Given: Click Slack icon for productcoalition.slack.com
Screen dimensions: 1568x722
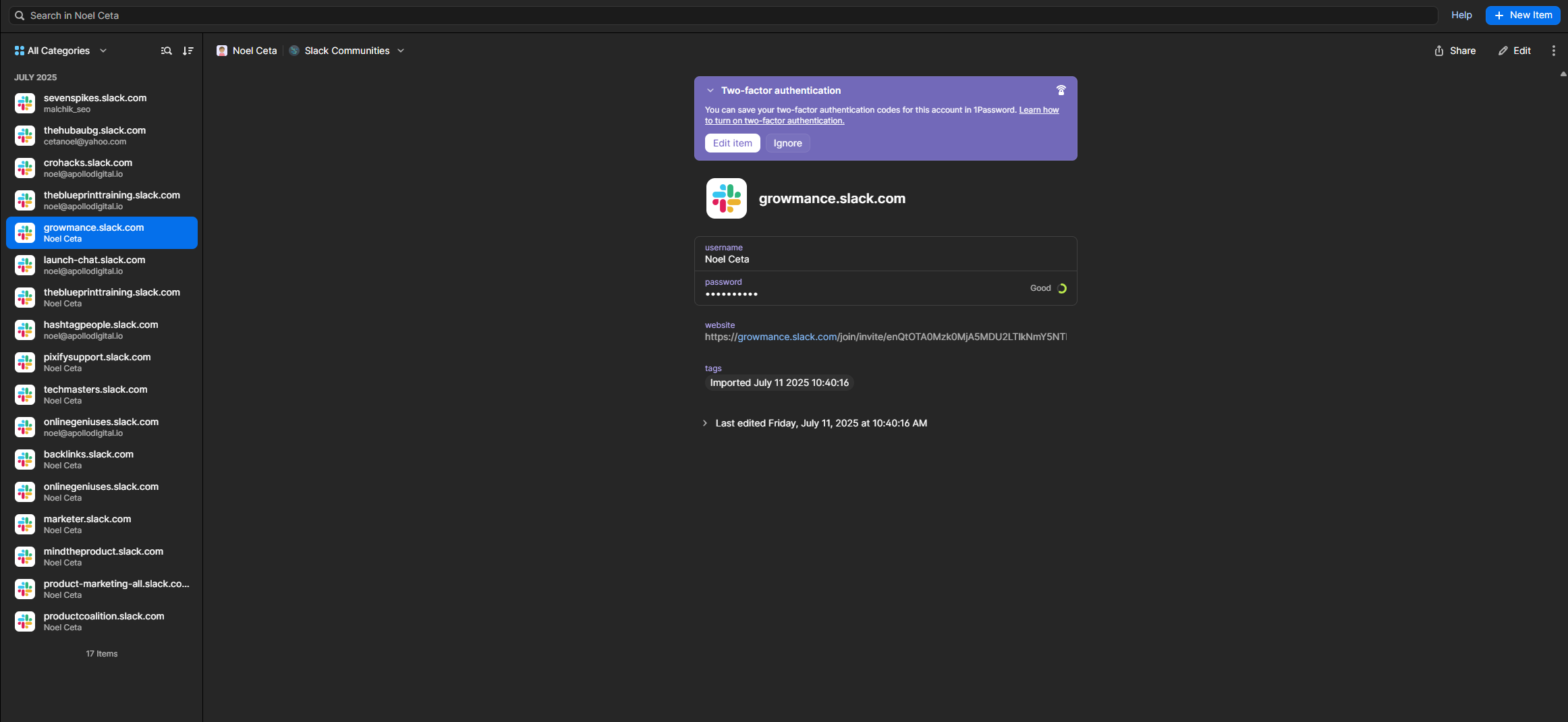Looking at the screenshot, I should pyautogui.click(x=25, y=621).
